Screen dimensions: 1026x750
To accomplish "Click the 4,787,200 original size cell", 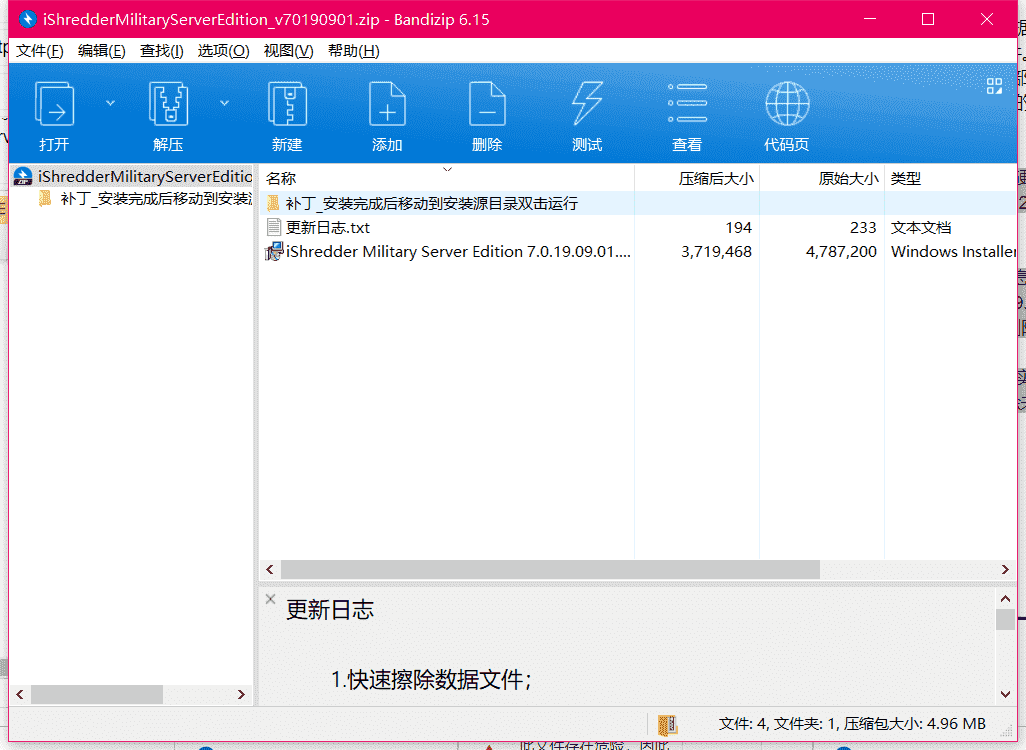I will point(841,252).
